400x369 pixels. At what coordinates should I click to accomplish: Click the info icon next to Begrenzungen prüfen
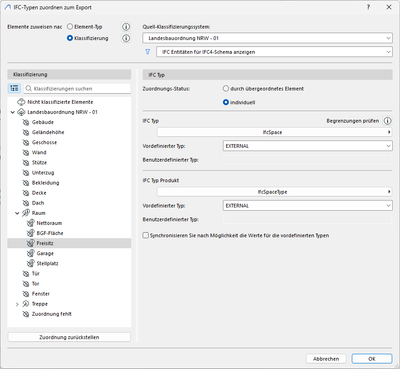[x=387, y=121]
